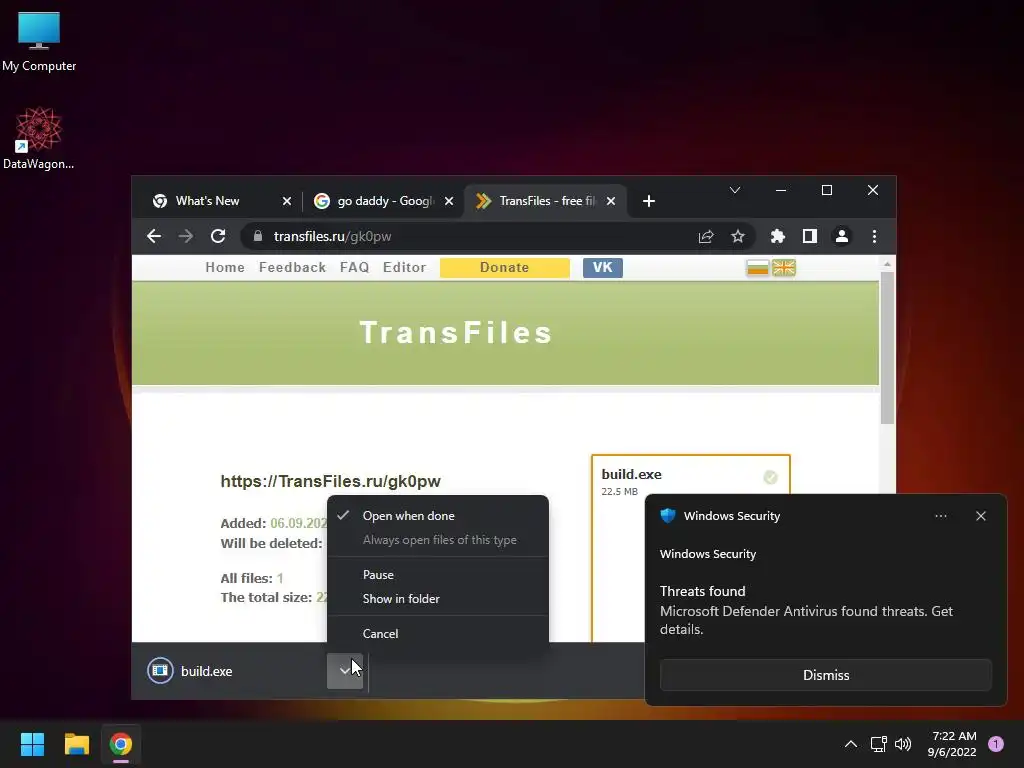Click the Windows Security shield icon
Image resolution: width=1024 pixels, height=768 pixels.
(667, 516)
